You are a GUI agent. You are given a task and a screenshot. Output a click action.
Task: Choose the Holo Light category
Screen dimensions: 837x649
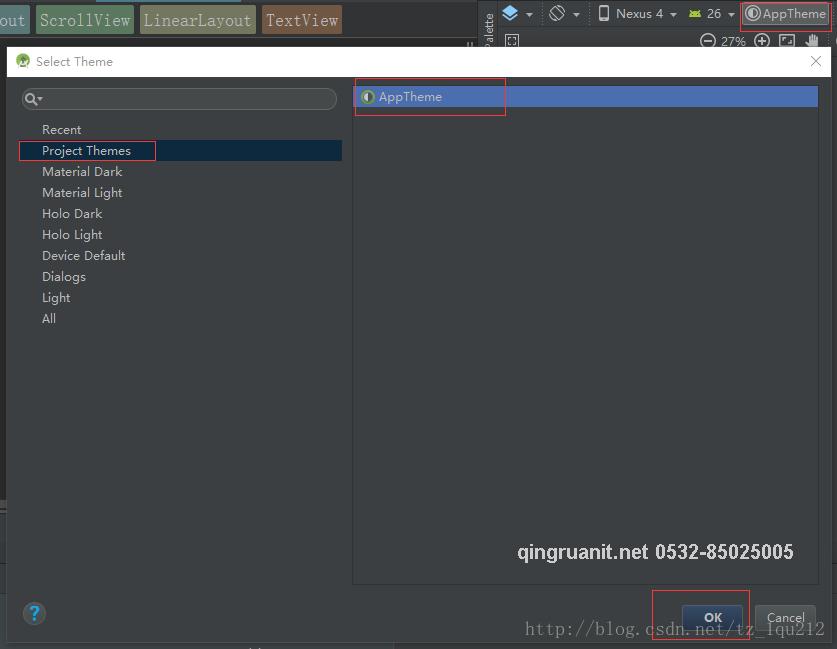pos(72,235)
